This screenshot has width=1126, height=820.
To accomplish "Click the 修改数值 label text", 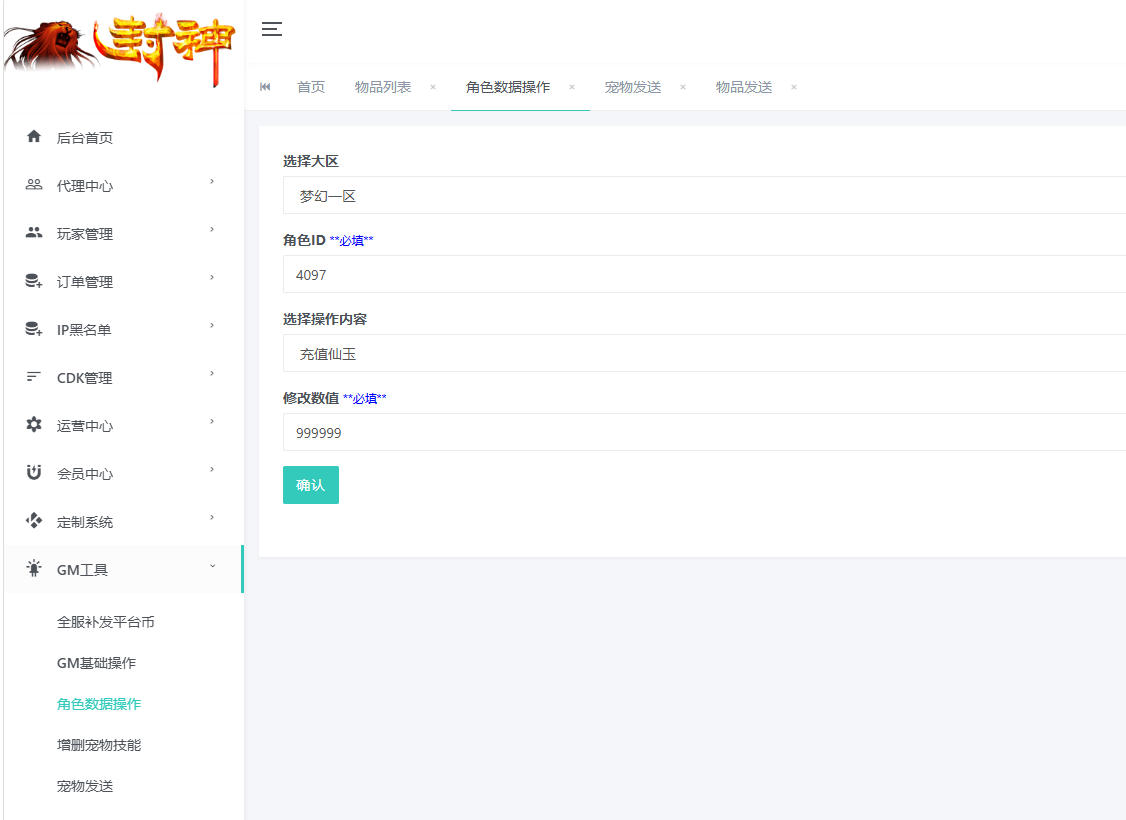I will tap(311, 398).
